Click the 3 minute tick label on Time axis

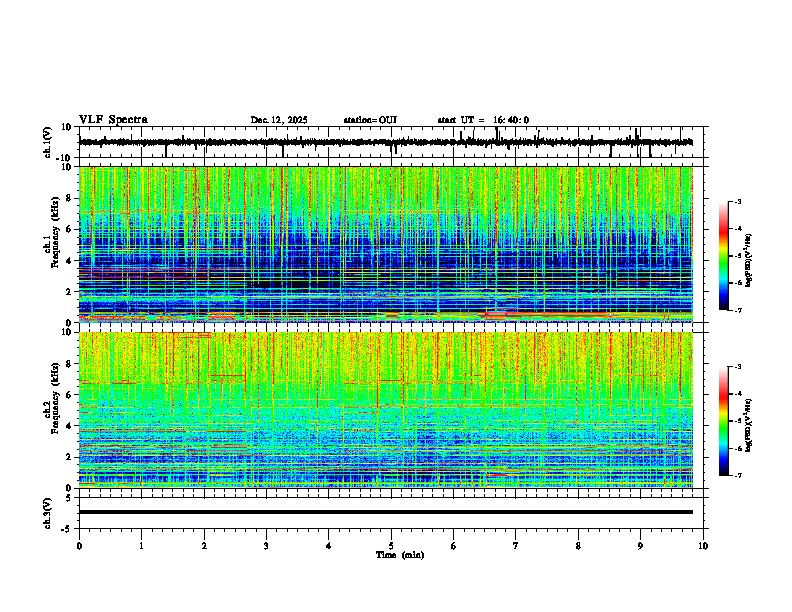click(x=266, y=546)
